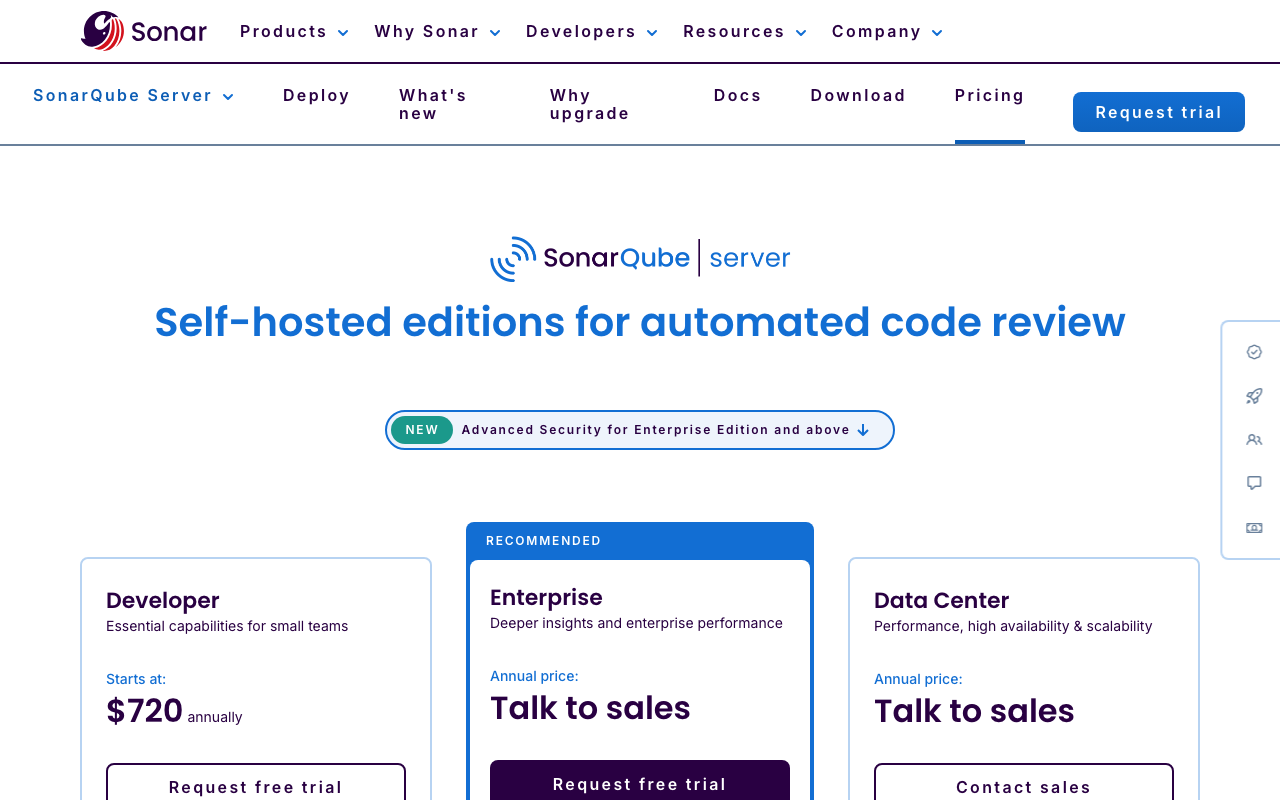Open the What's new tab
This screenshot has width=1280, height=800.
pyautogui.click(x=433, y=104)
